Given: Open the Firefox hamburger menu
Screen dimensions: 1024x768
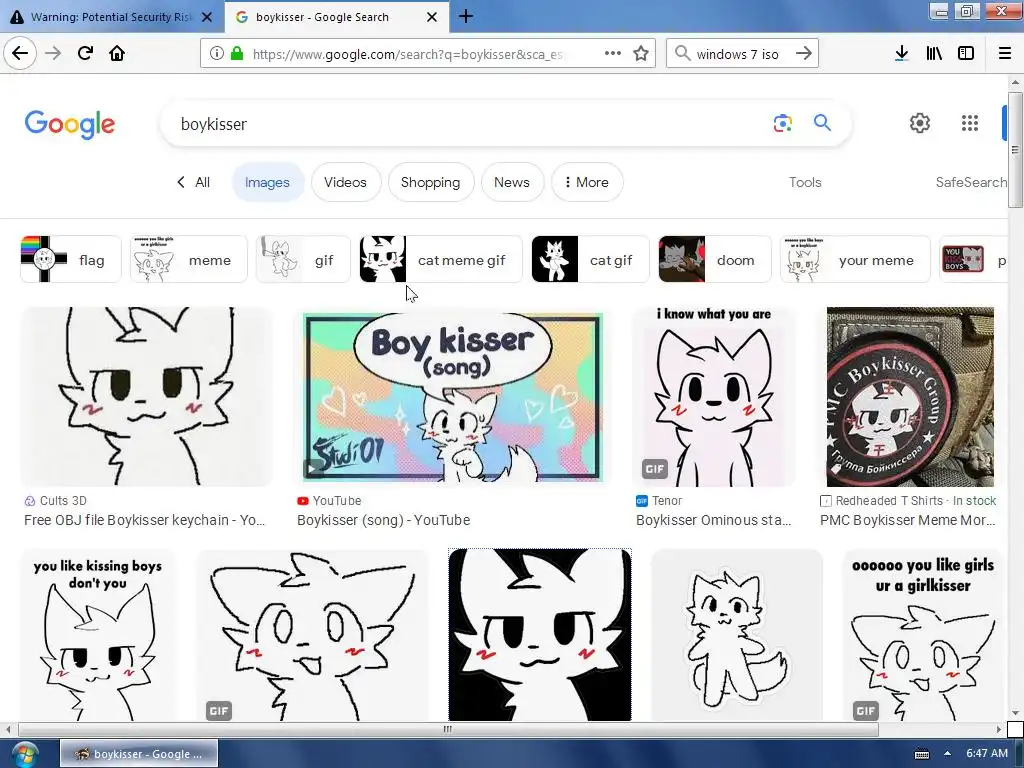Looking at the screenshot, I should pyautogui.click(x=1005, y=54).
